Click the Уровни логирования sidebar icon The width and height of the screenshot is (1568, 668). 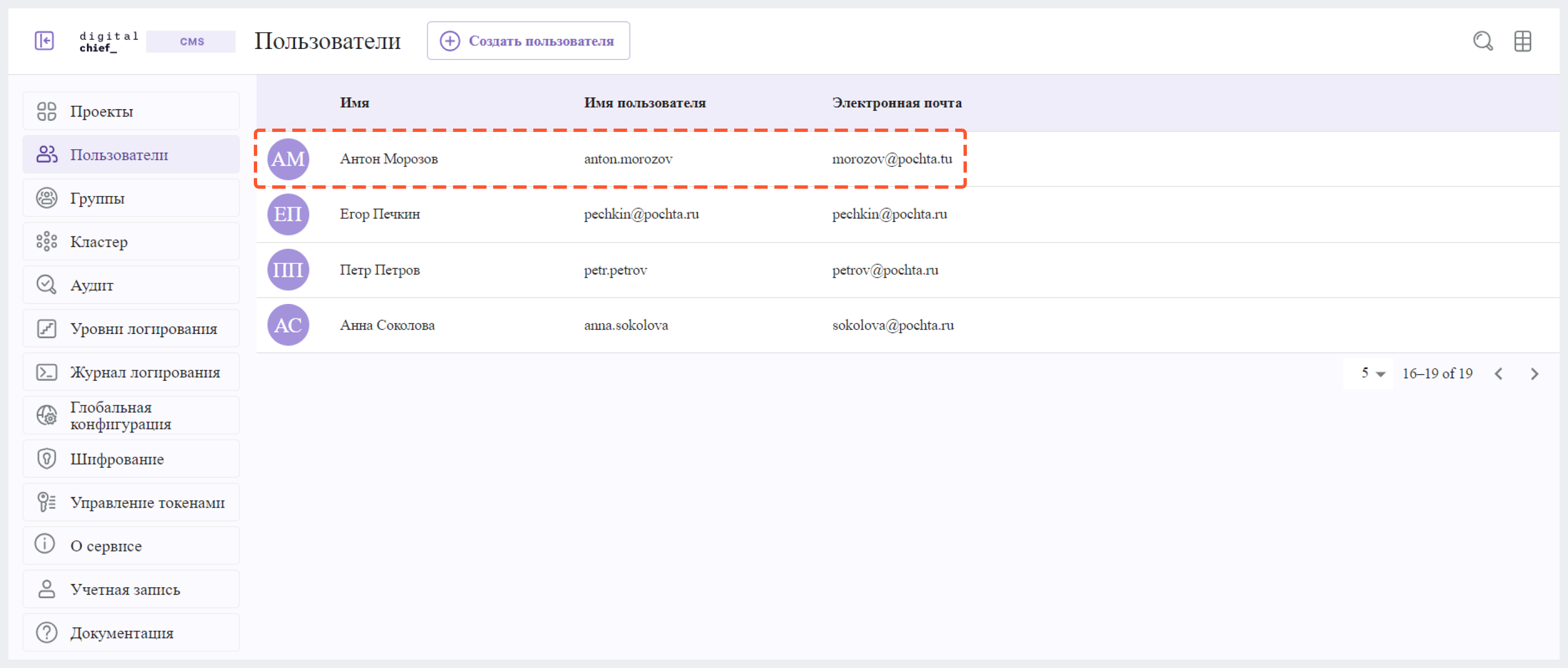pos(46,328)
